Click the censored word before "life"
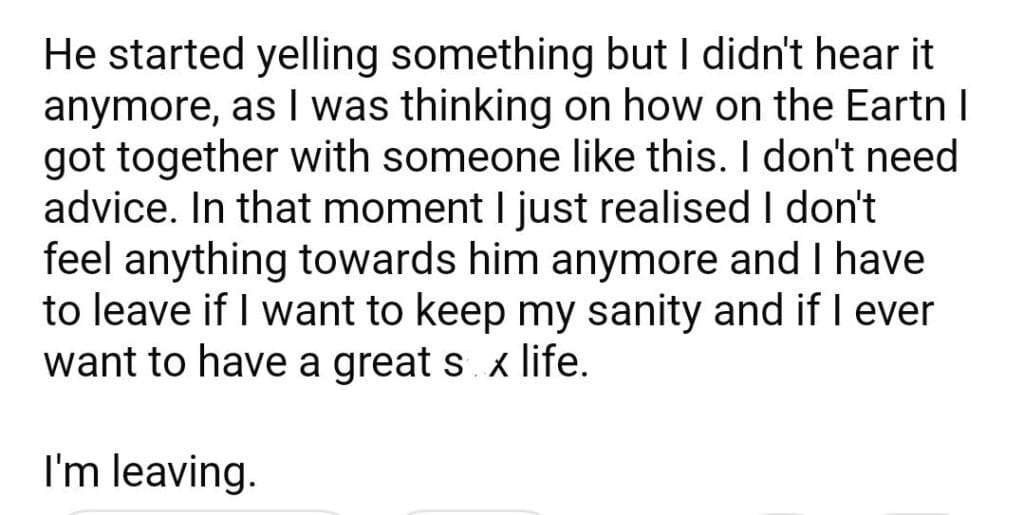 point(470,362)
